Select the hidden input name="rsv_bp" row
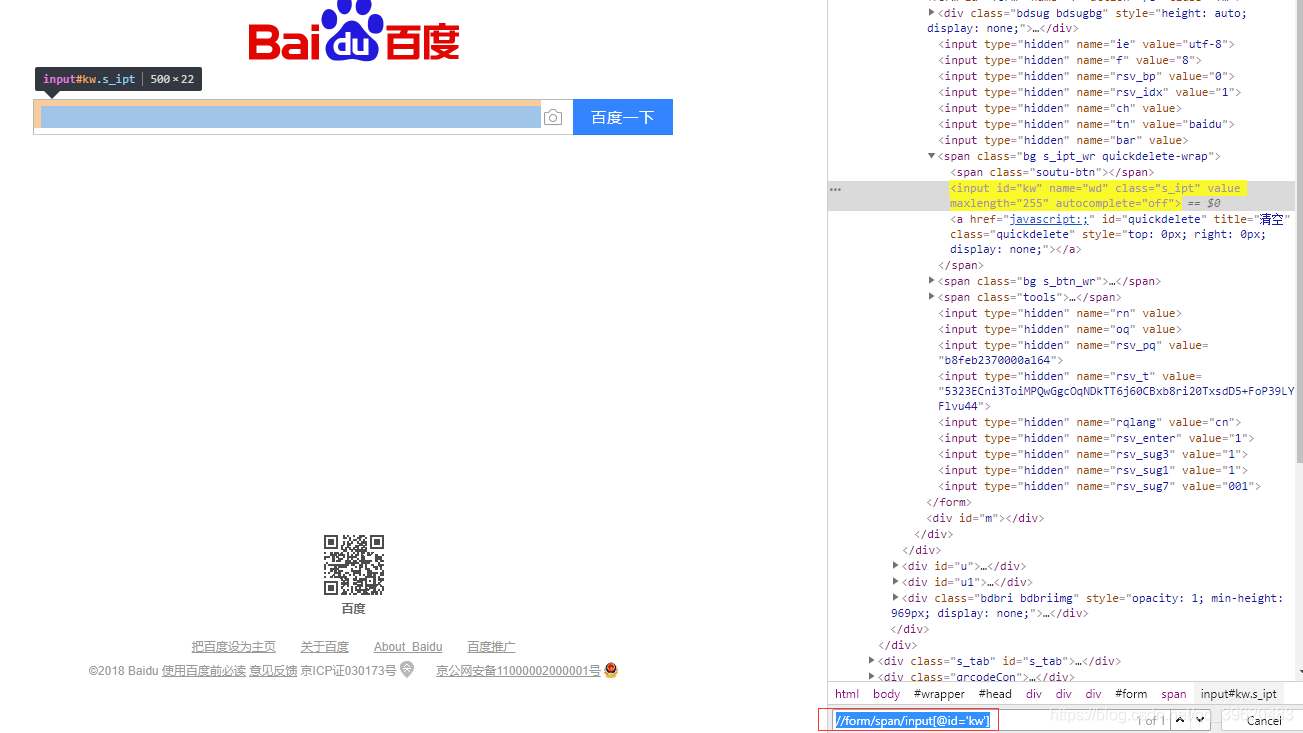Screen dimensions: 1303x733 click(1087, 76)
